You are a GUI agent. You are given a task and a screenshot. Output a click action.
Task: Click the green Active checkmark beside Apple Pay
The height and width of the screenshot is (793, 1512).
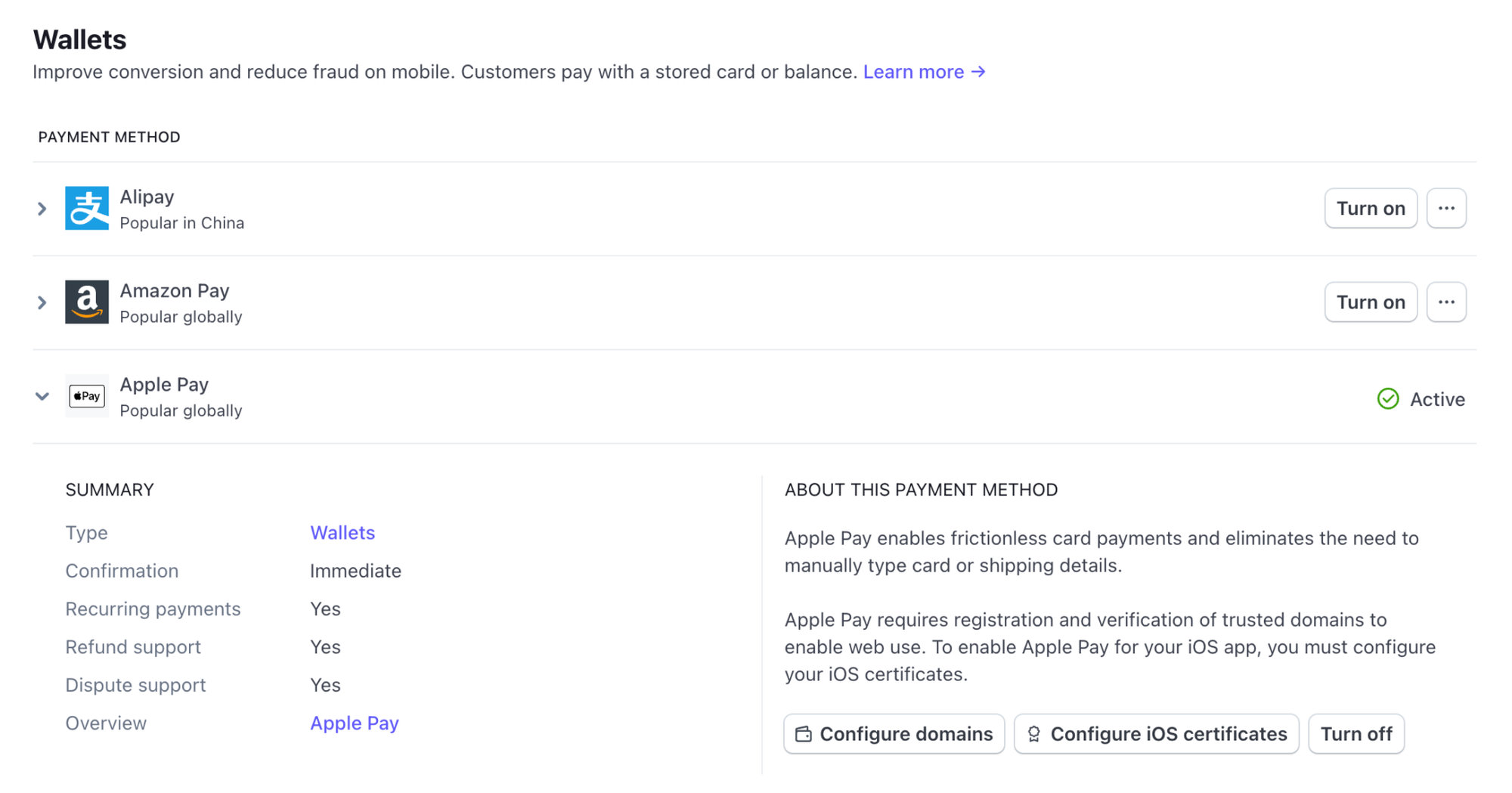pos(1388,399)
